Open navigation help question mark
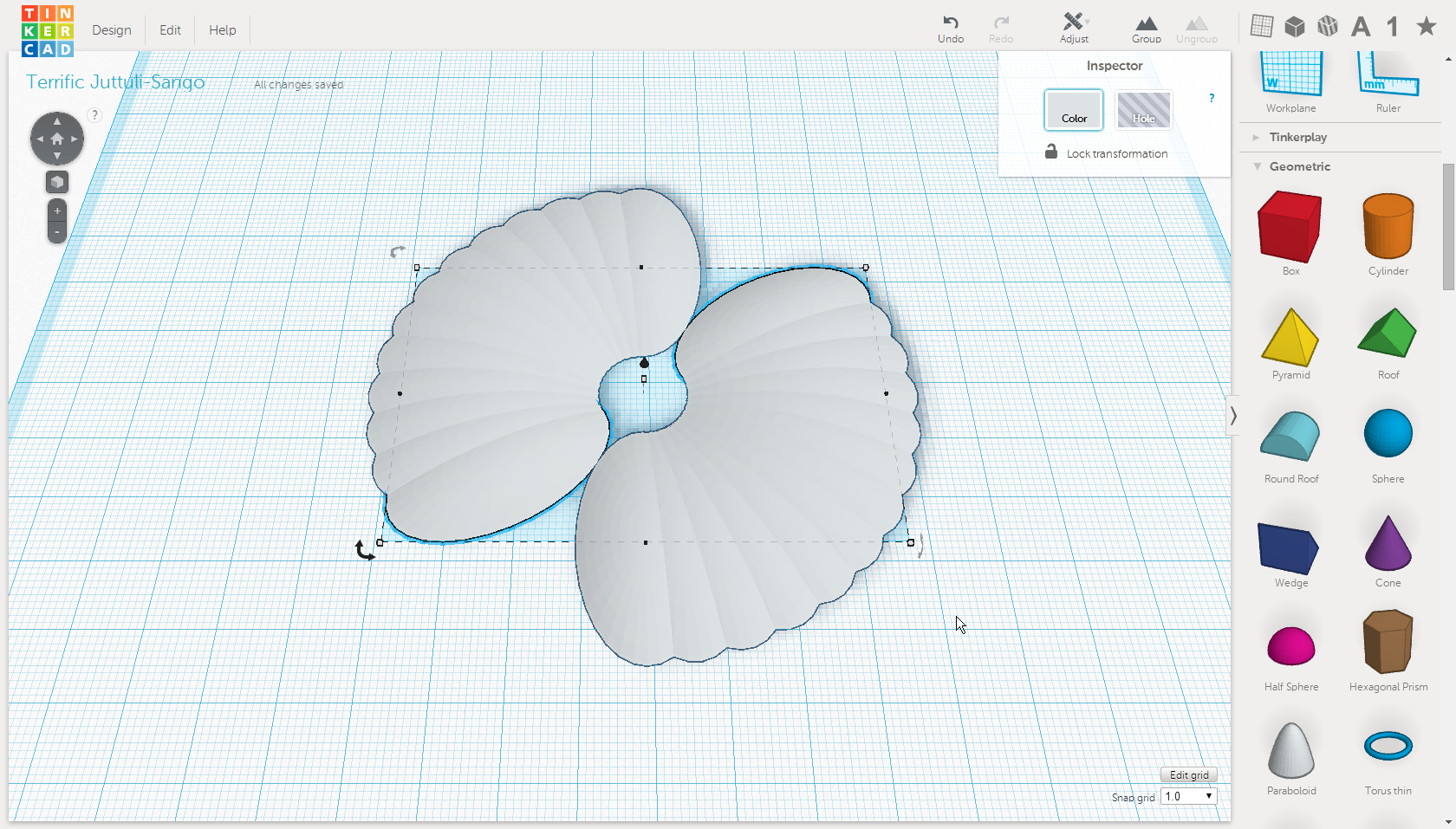The width and height of the screenshot is (1456, 829). [95, 115]
